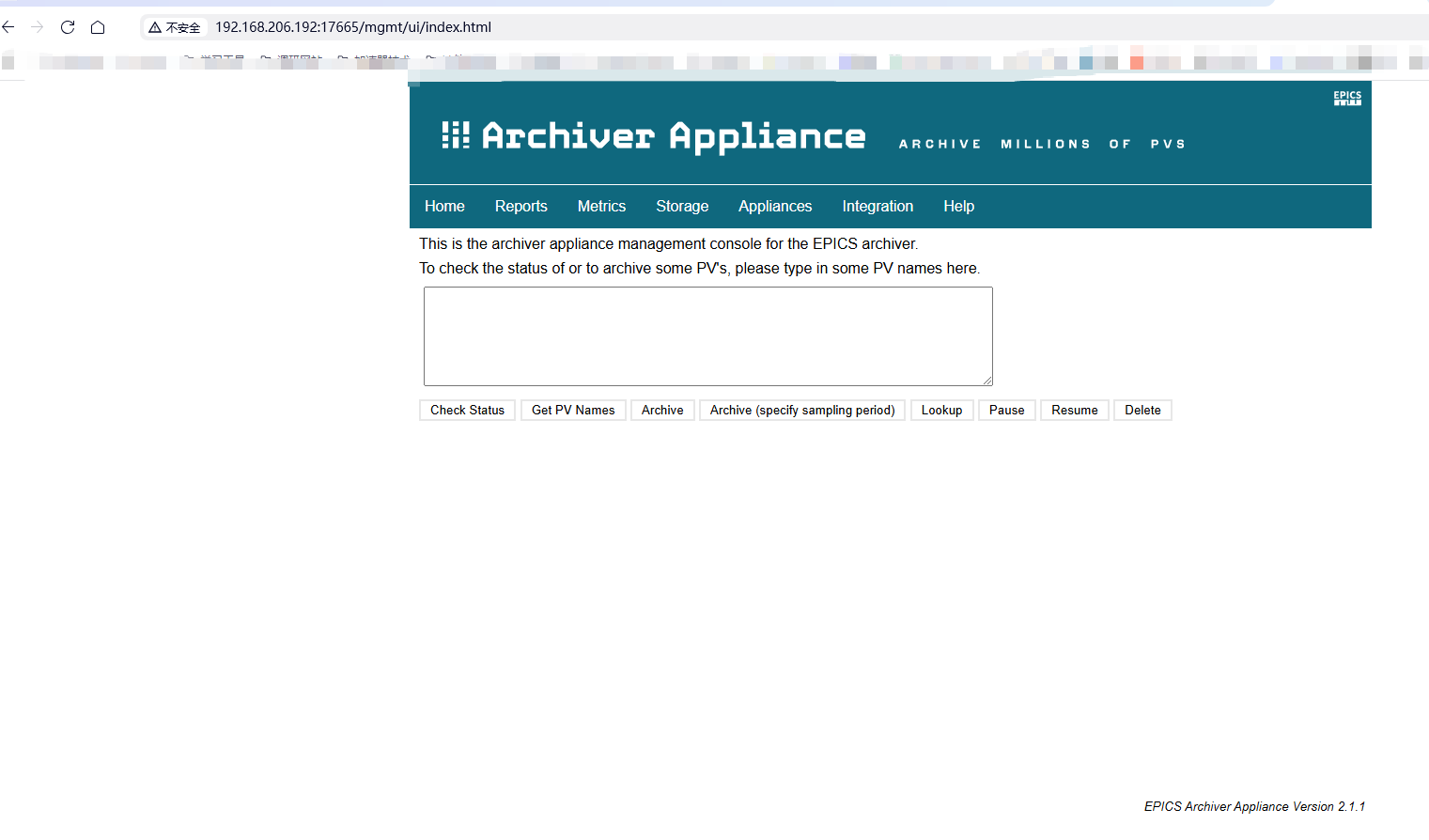Click the Resume button
Image resolution: width=1429 pixels, height=840 pixels.
tap(1074, 411)
